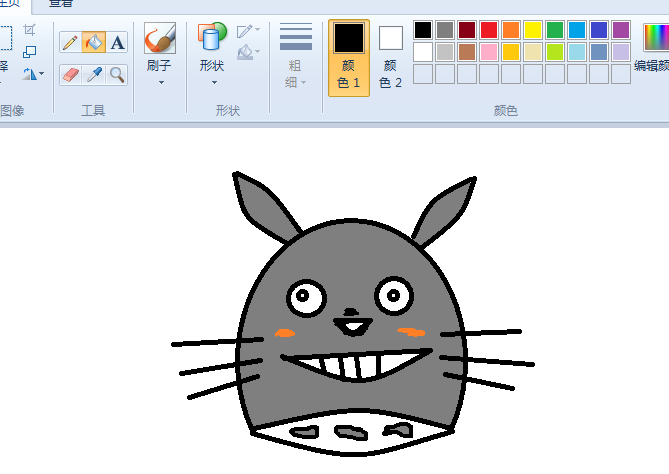Pick the purple color swatch

tap(621, 30)
